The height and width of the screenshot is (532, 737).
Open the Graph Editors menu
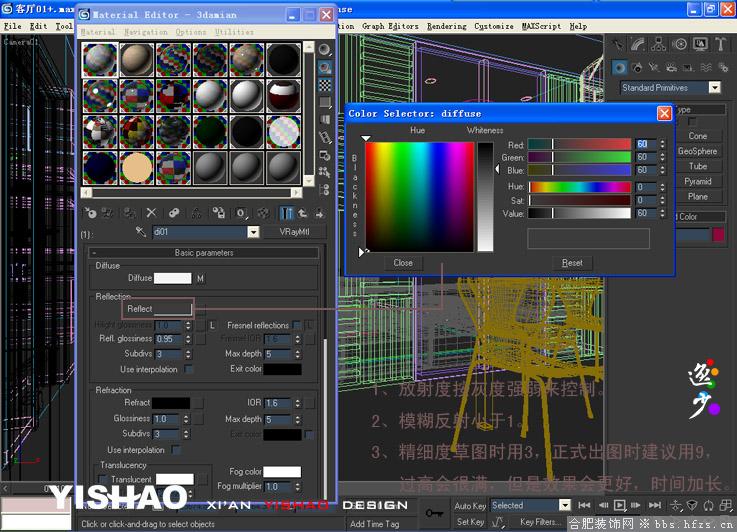click(390, 26)
